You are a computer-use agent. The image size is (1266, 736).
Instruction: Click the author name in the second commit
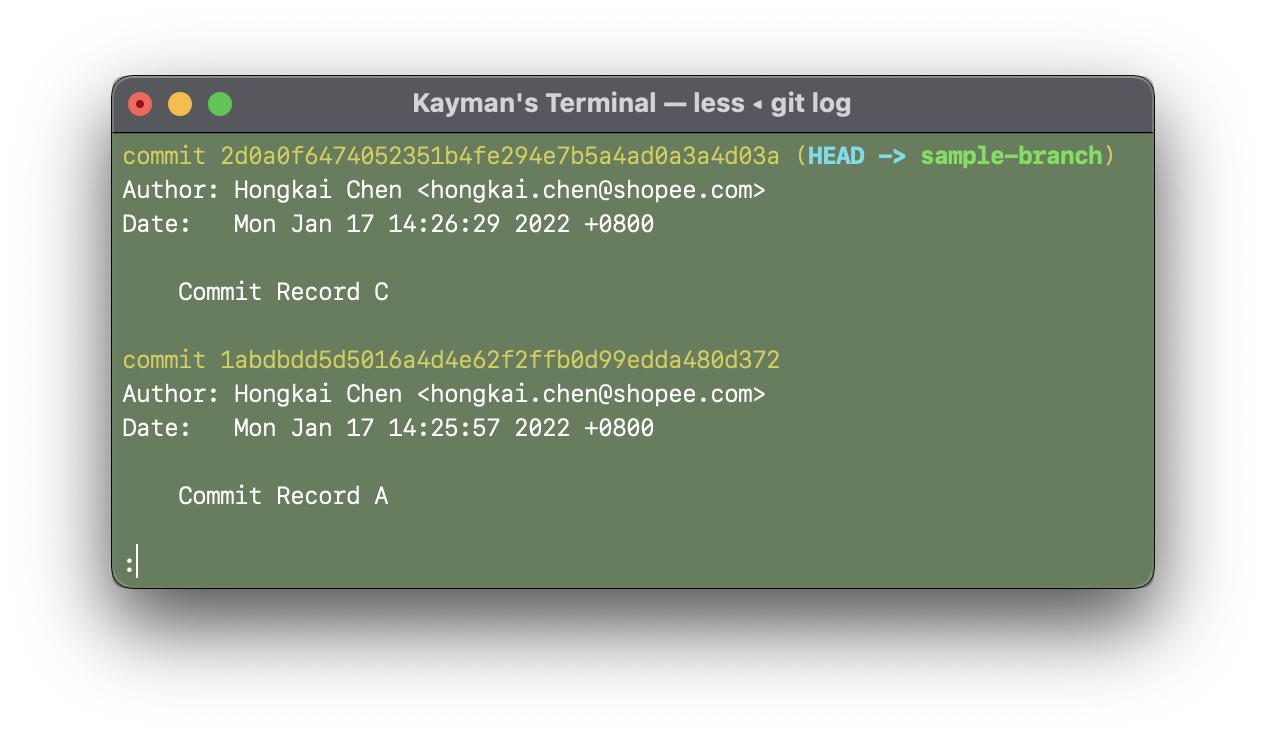pyautogui.click(x=318, y=394)
